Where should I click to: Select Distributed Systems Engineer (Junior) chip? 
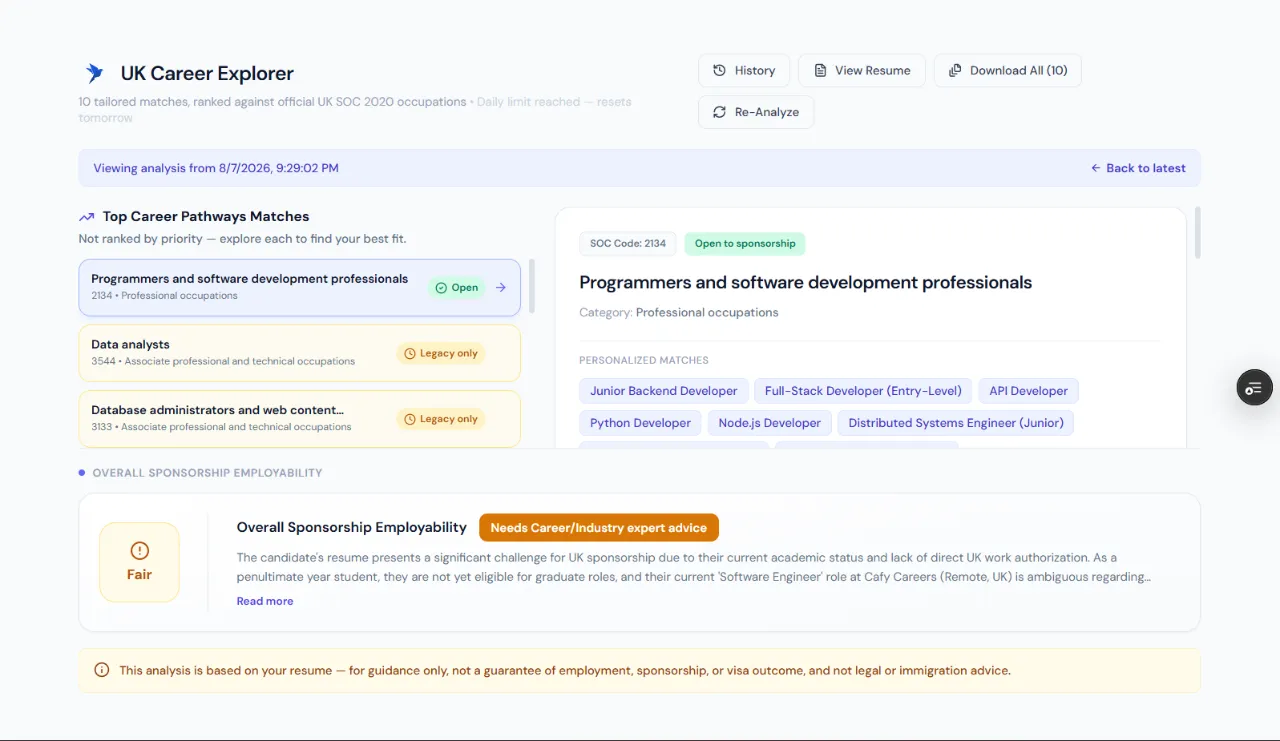(956, 423)
